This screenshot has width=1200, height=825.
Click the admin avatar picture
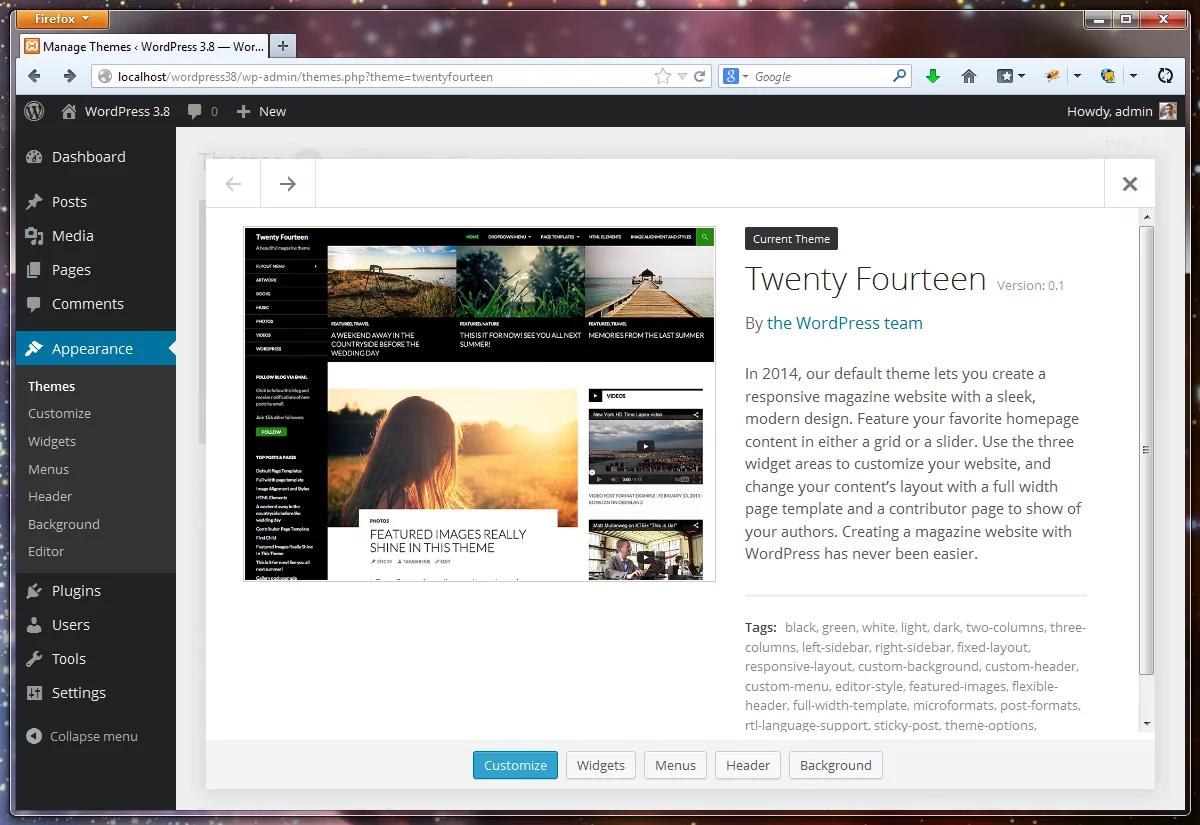(x=1168, y=111)
